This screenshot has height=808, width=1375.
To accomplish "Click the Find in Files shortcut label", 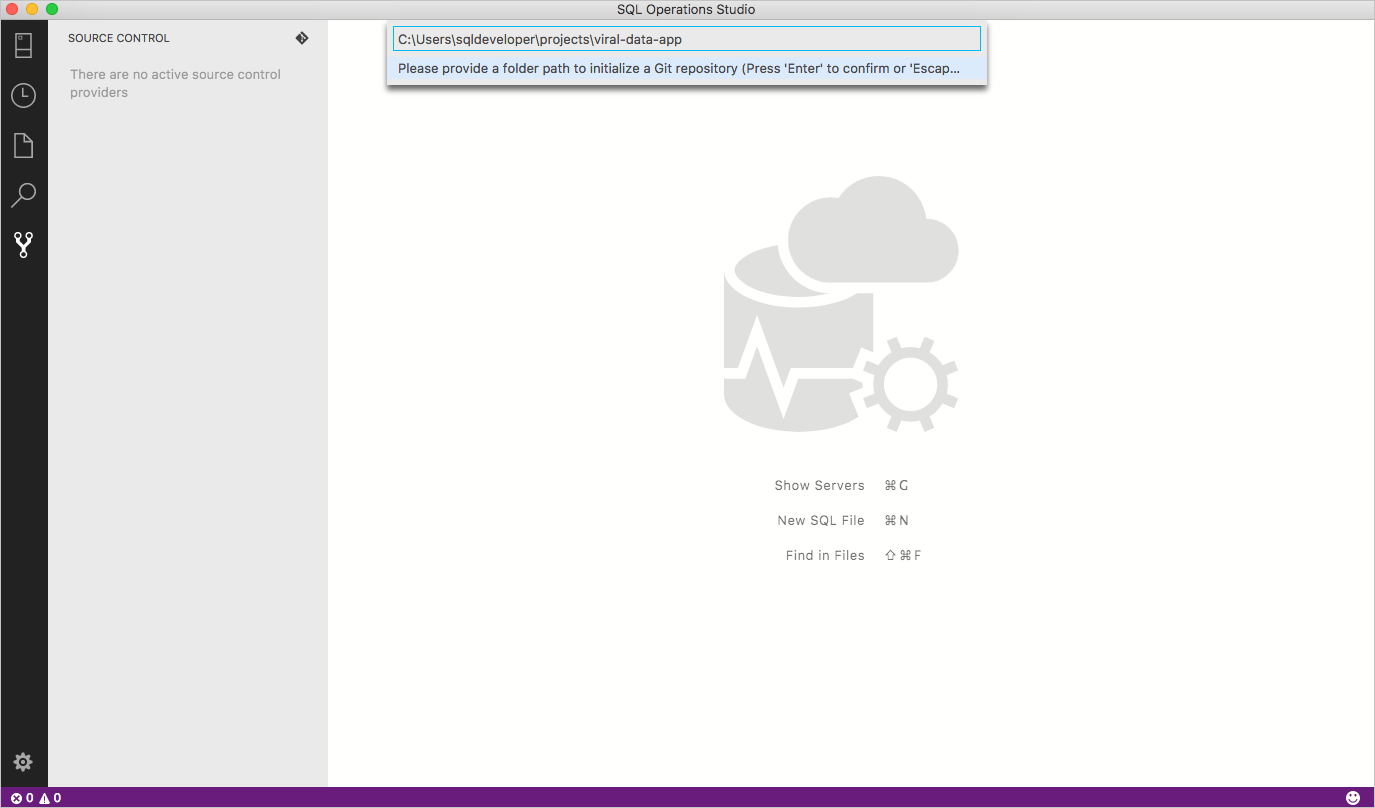I will (825, 555).
